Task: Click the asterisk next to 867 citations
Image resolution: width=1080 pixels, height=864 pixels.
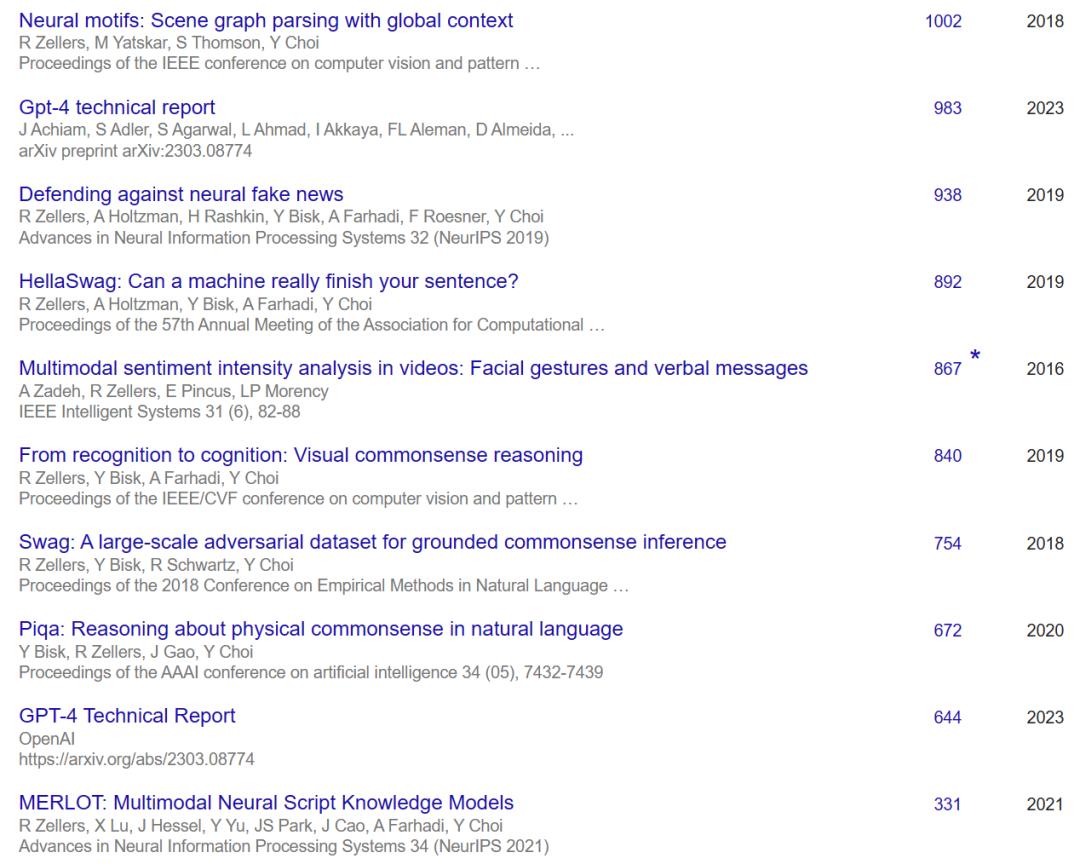Action: pos(975,356)
